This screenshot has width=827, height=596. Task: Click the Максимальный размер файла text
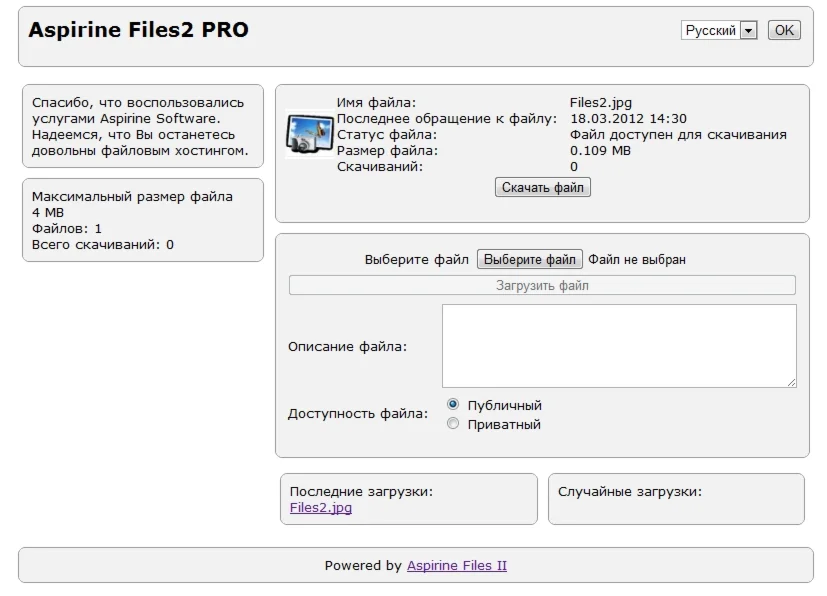coord(132,196)
